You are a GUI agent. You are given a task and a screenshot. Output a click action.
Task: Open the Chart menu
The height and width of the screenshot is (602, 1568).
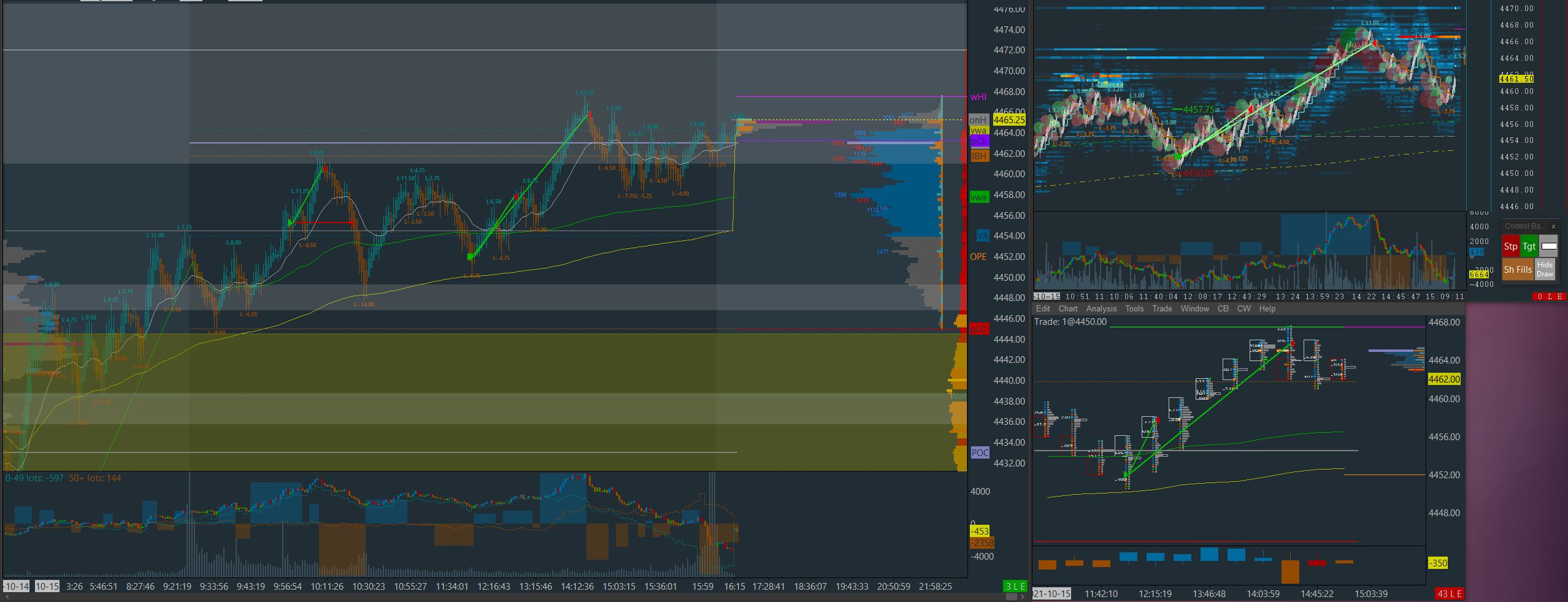1067,309
